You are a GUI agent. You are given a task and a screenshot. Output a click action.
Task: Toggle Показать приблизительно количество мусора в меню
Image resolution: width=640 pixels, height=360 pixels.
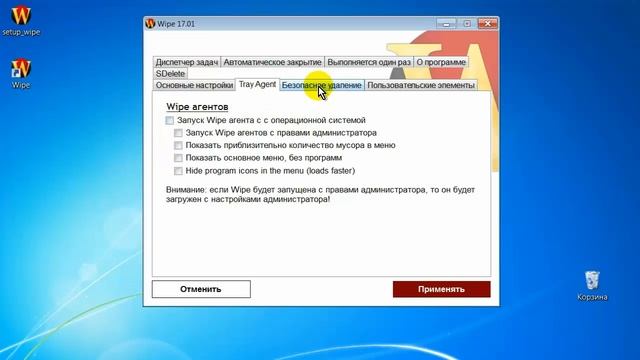pos(178,145)
